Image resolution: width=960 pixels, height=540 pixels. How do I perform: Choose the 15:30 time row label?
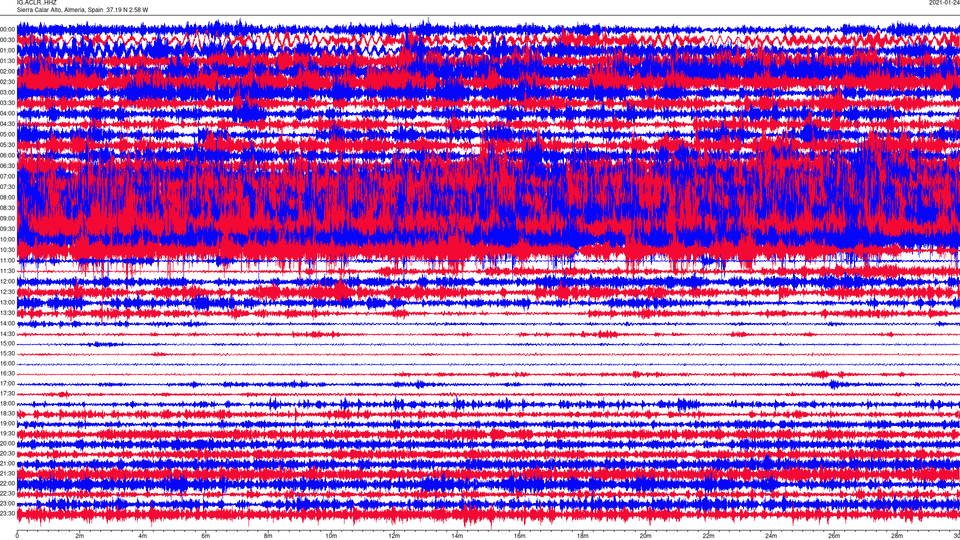click(8, 353)
